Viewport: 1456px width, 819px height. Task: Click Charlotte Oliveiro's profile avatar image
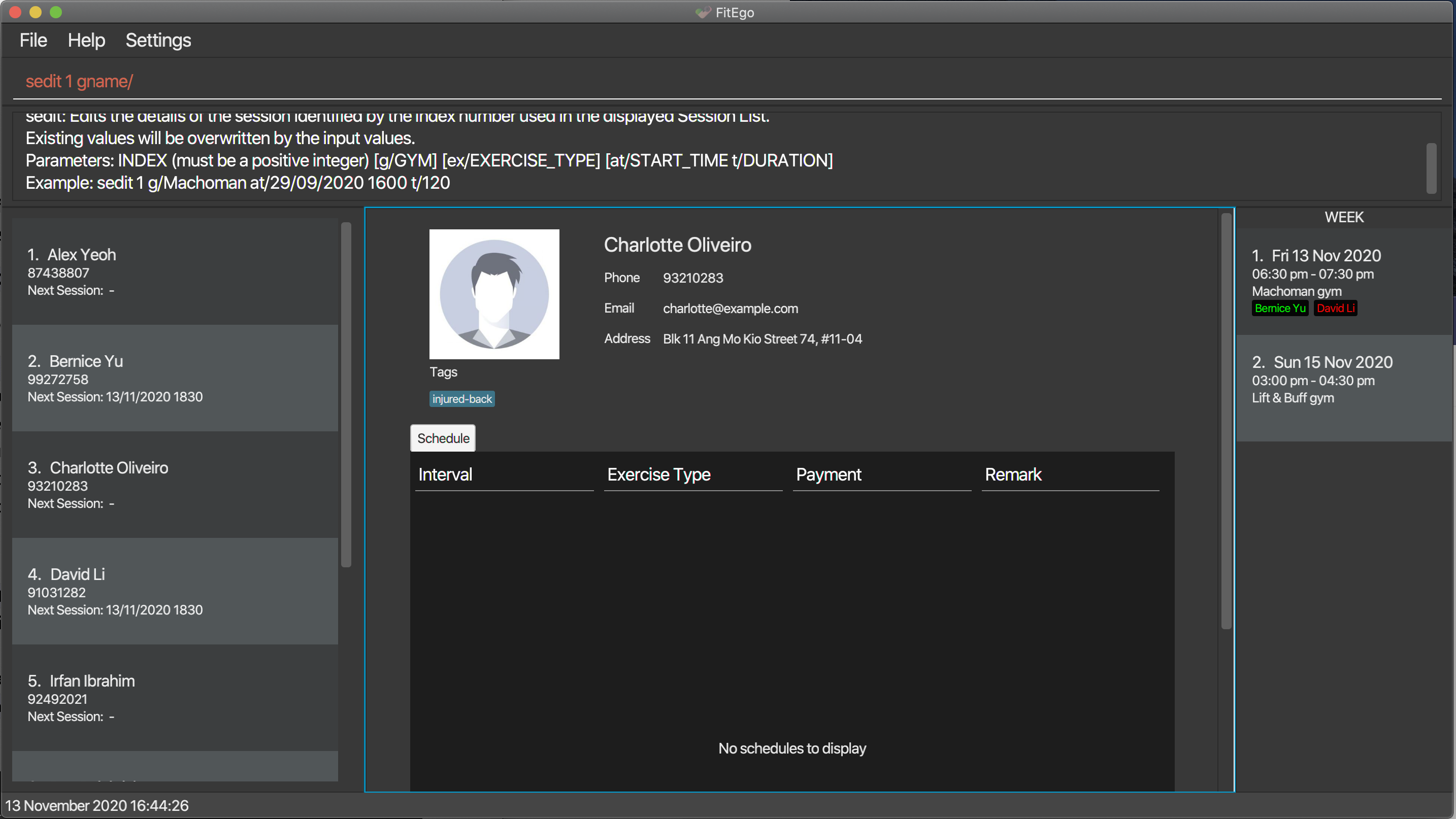click(494, 294)
